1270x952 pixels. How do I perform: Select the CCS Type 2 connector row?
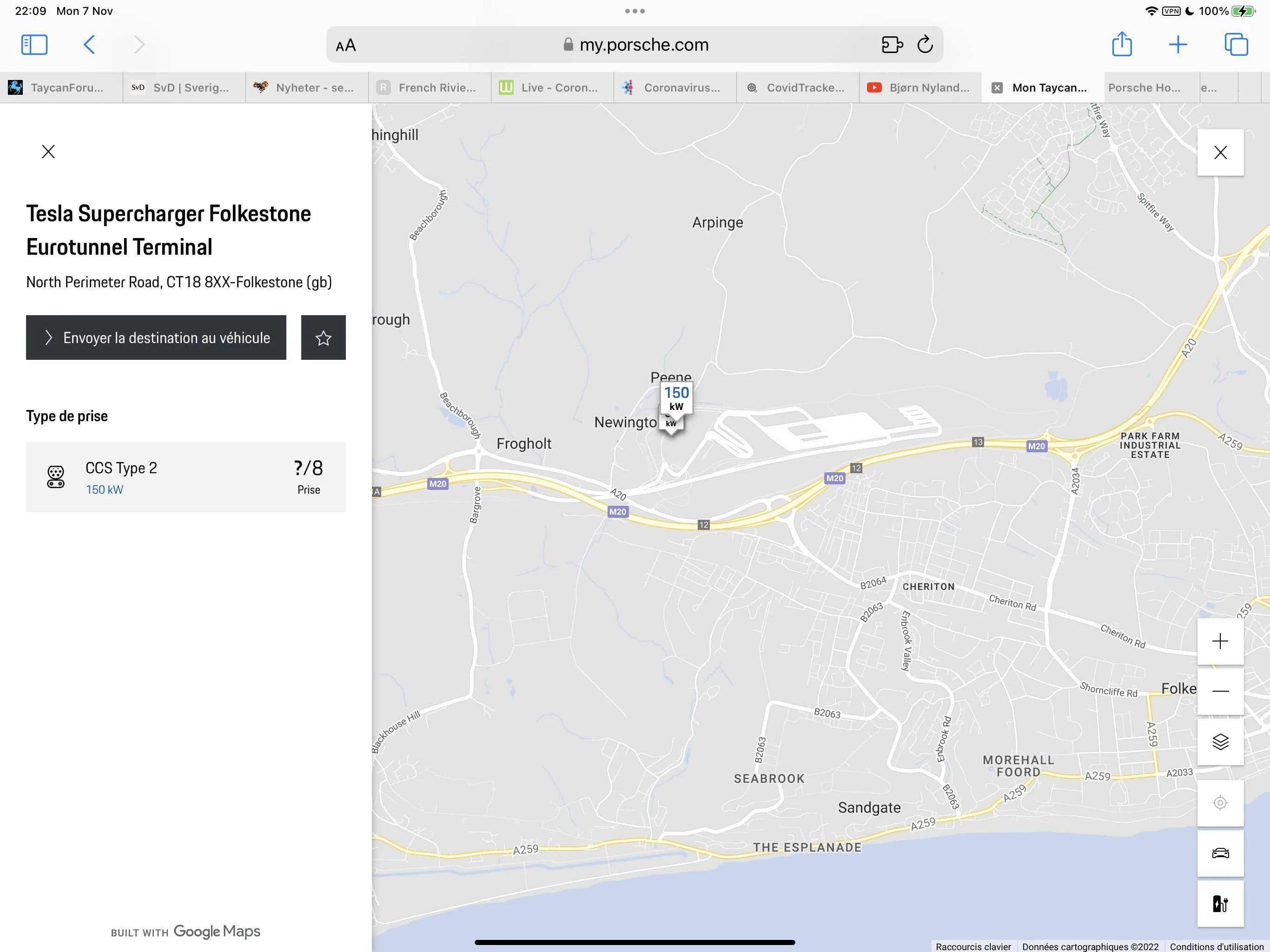(186, 477)
